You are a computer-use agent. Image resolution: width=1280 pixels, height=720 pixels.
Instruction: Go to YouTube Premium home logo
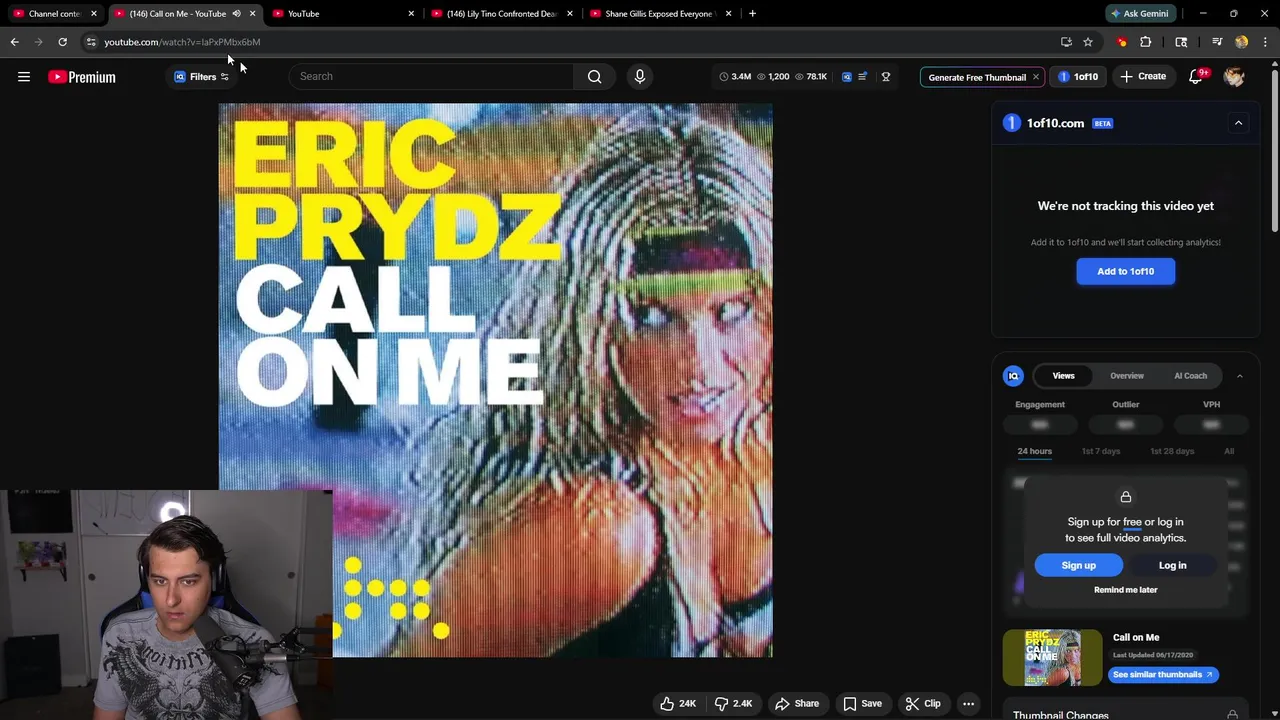pyautogui.click(x=82, y=77)
